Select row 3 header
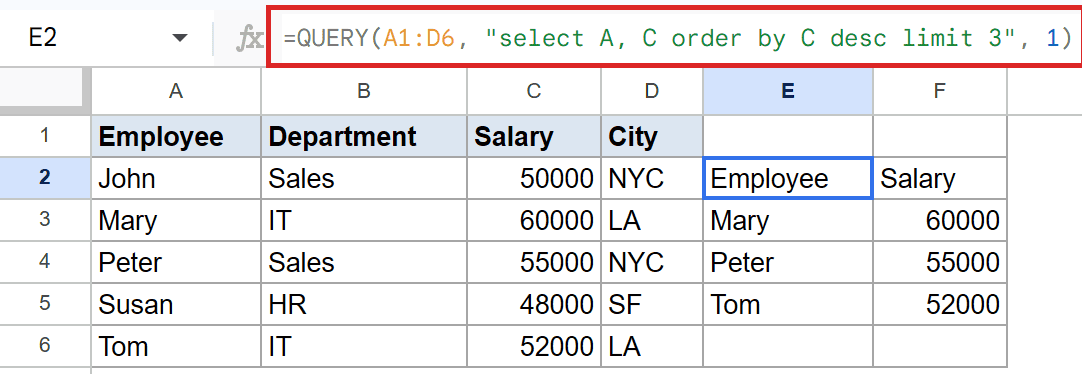 (45, 220)
